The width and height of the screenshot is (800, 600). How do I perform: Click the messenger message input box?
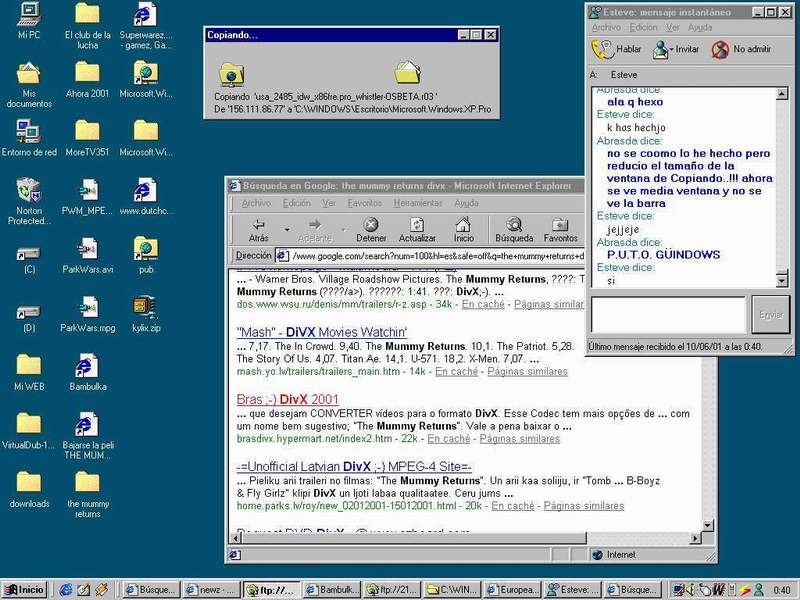pos(668,315)
